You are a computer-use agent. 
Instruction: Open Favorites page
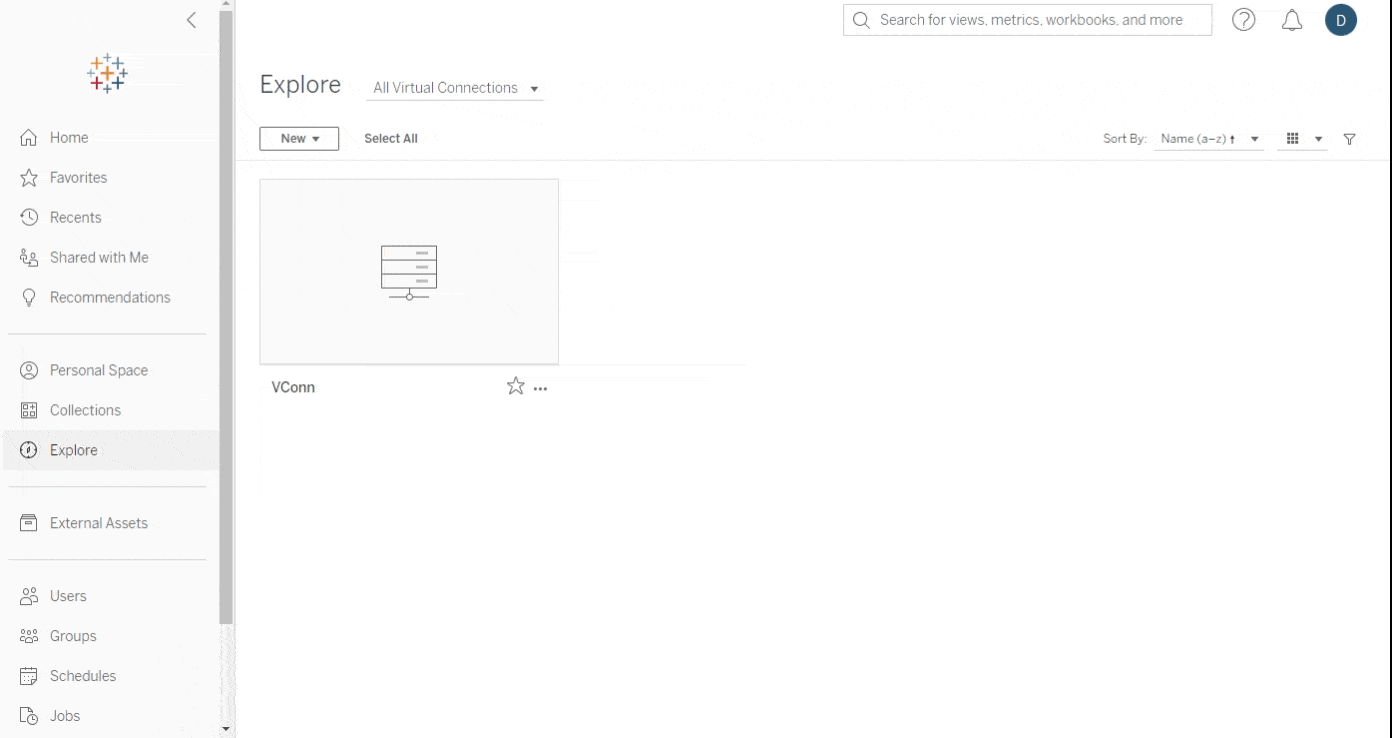[78, 178]
